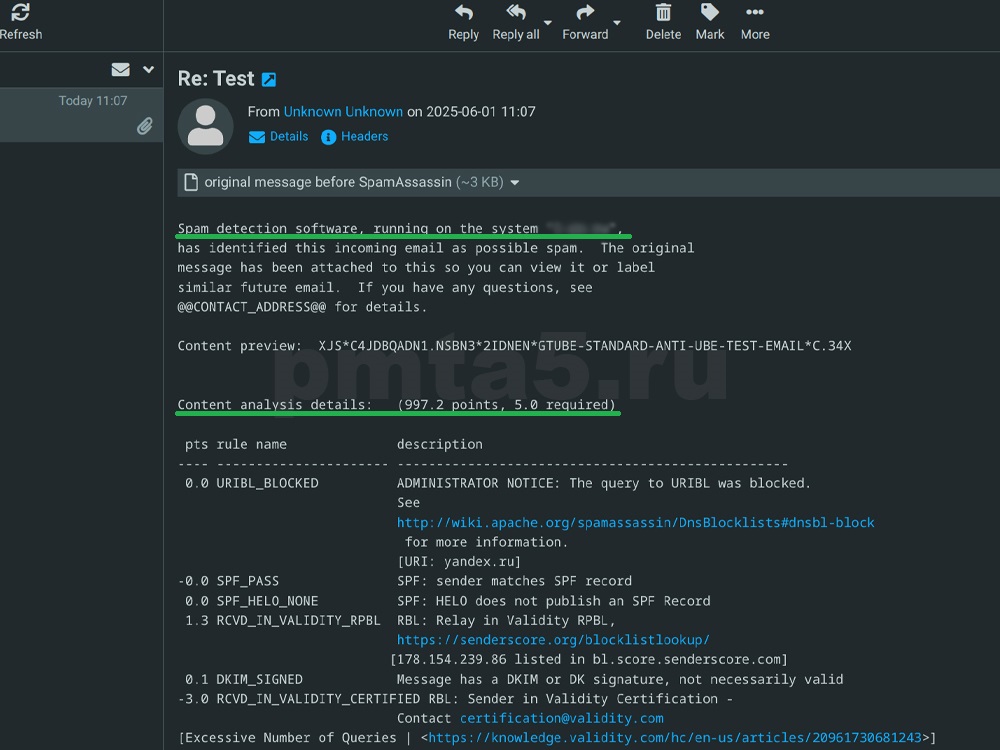Click the Forward arrow icon

tap(585, 12)
